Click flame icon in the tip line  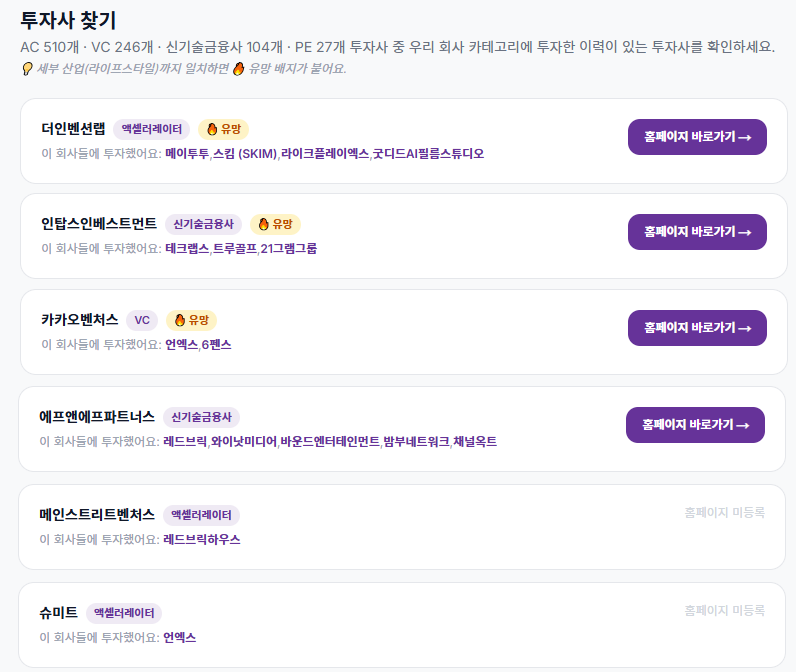(x=239, y=69)
